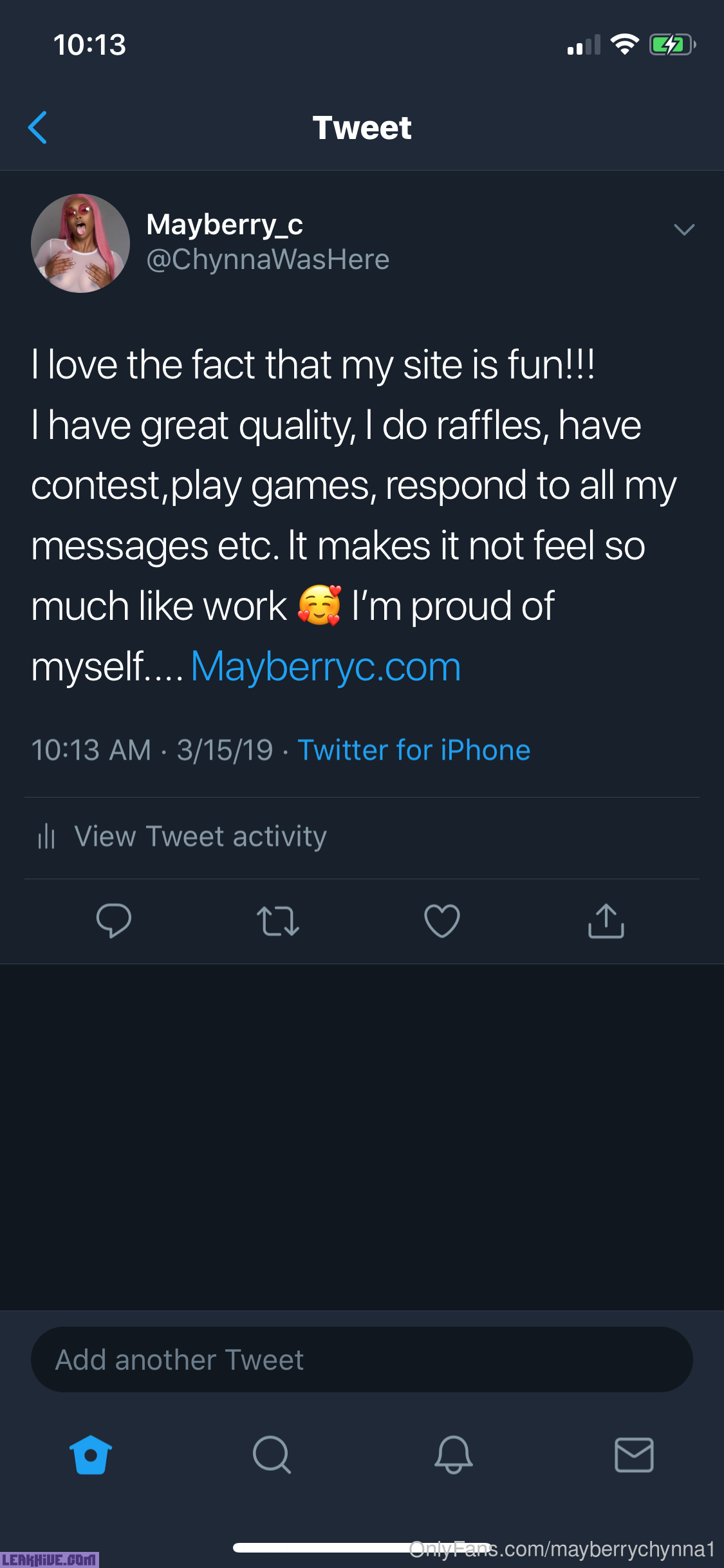Open the Notifications bell tab
The image size is (724, 1568).
point(453,1455)
